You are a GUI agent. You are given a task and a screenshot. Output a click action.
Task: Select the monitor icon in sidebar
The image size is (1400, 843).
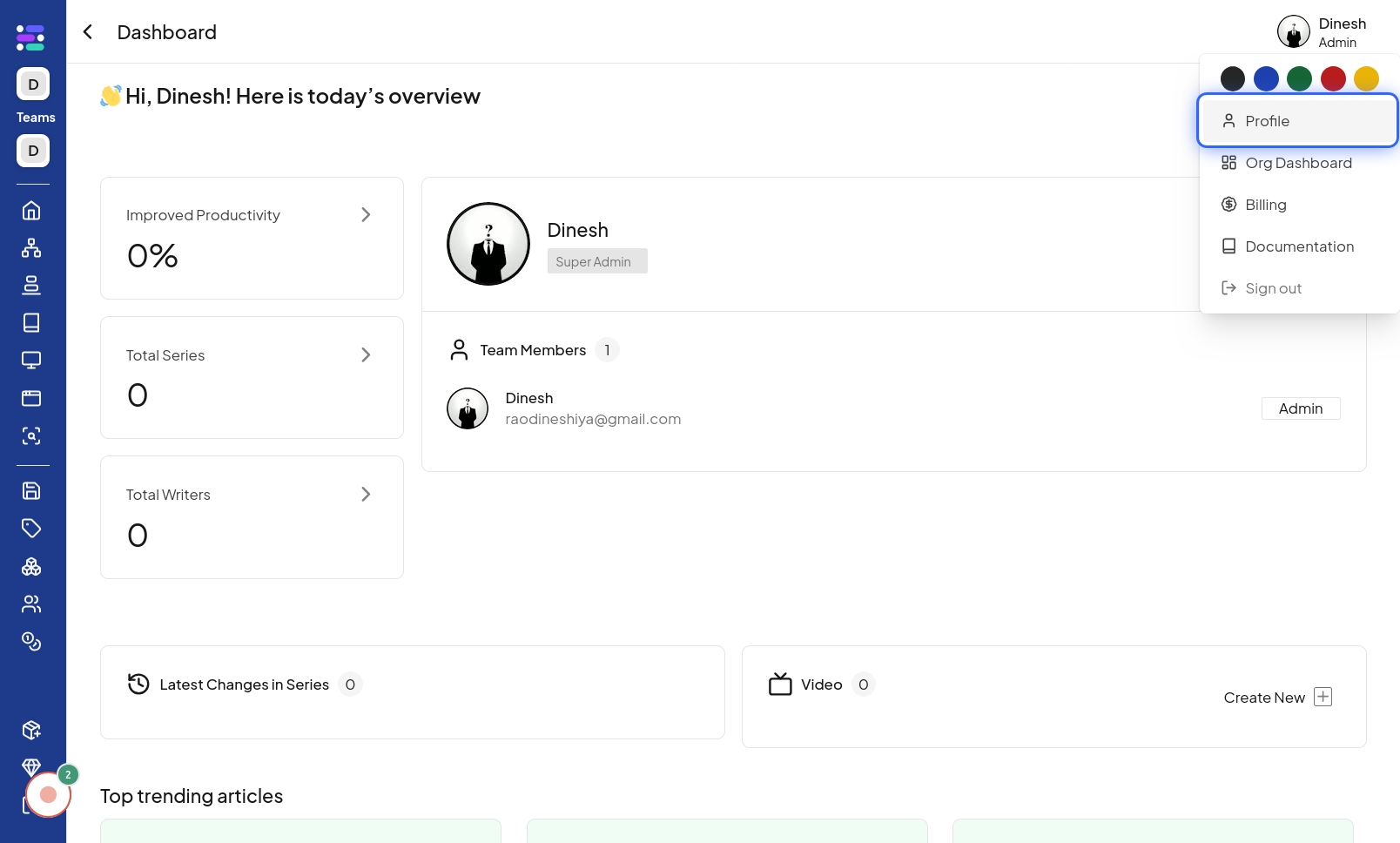click(31, 361)
